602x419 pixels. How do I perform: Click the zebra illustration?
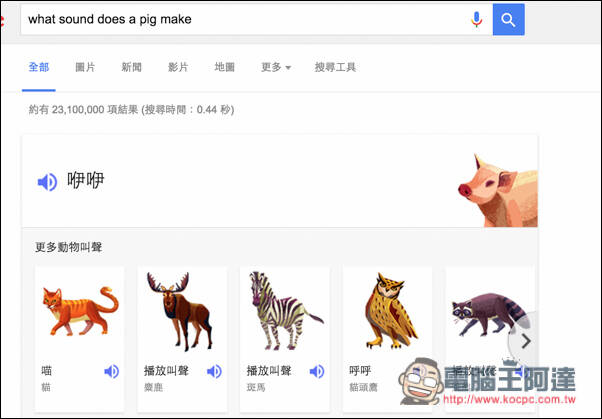[285, 311]
